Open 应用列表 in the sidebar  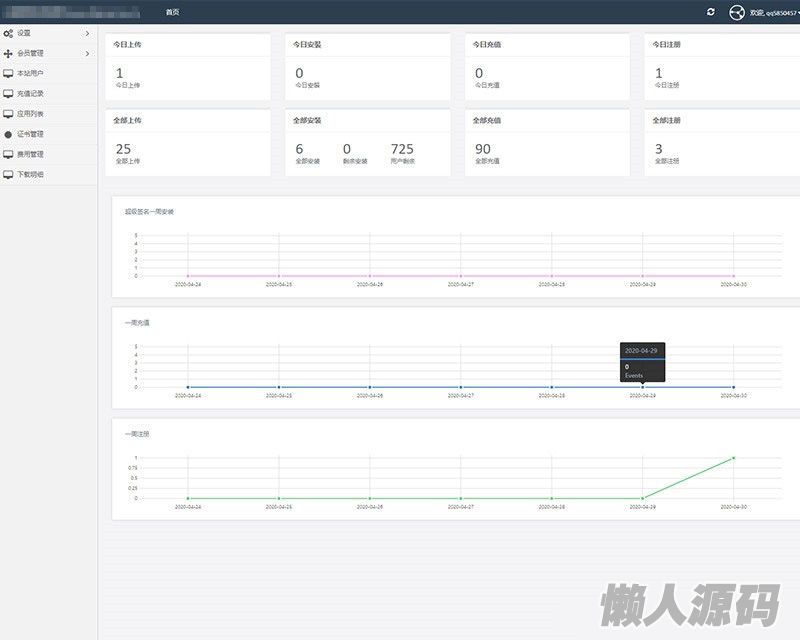coord(30,114)
